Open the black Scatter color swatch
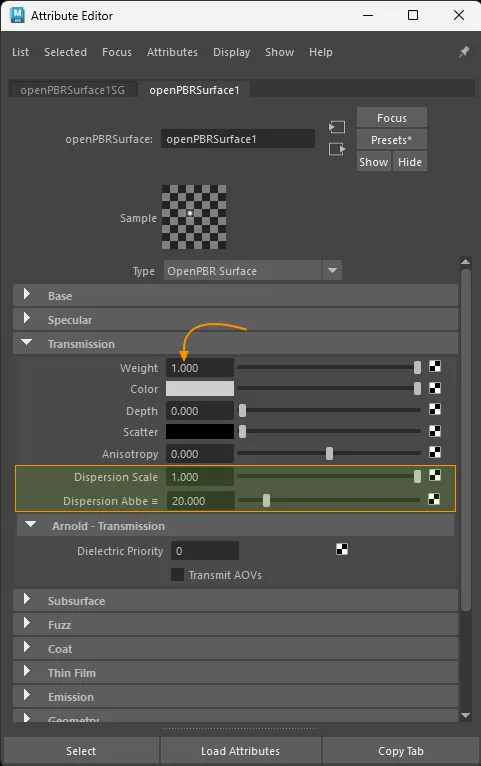This screenshot has height=766, width=481. click(x=200, y=431)
